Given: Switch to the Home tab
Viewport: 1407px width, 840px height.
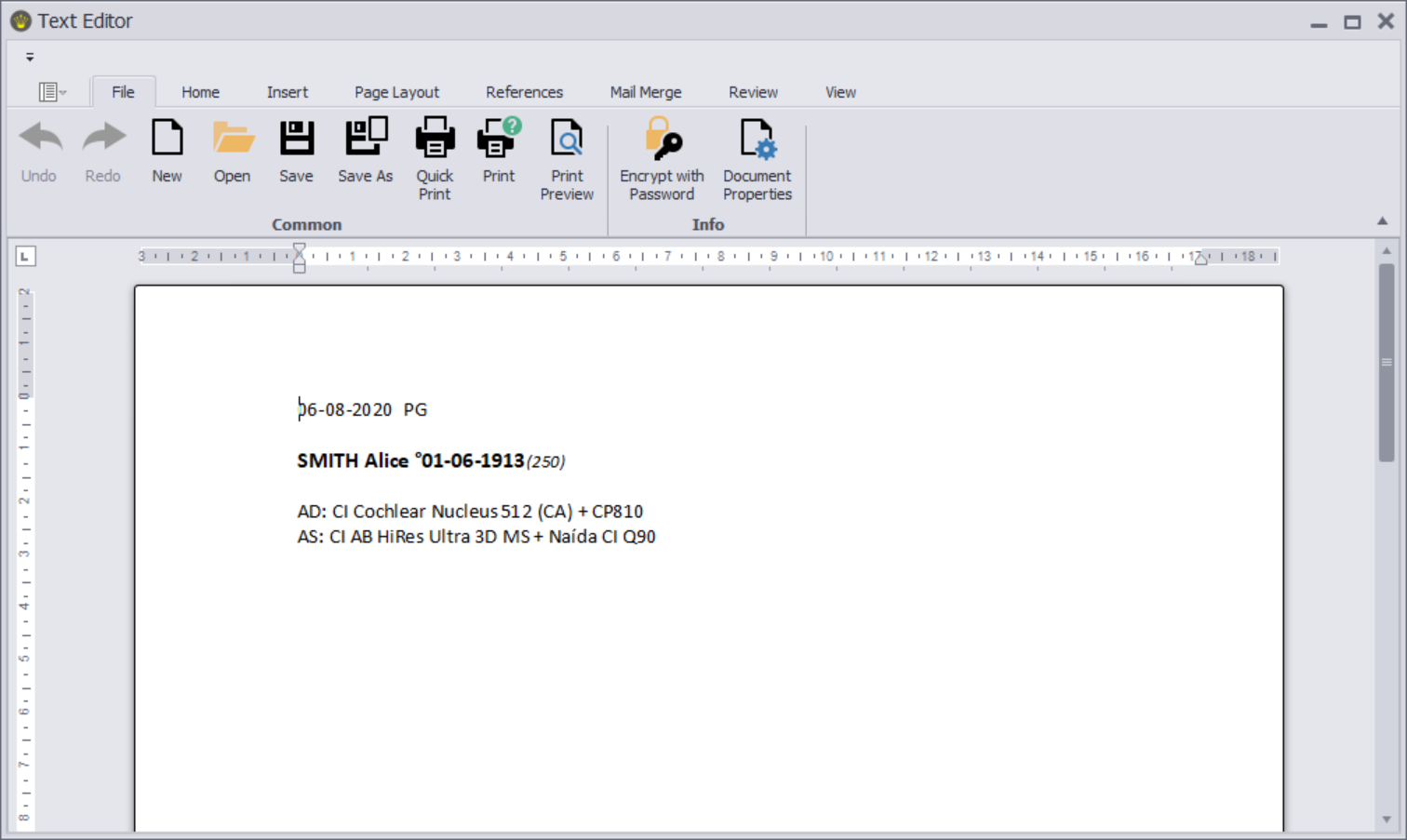Looking at the screenshot, I should [200, 92].
